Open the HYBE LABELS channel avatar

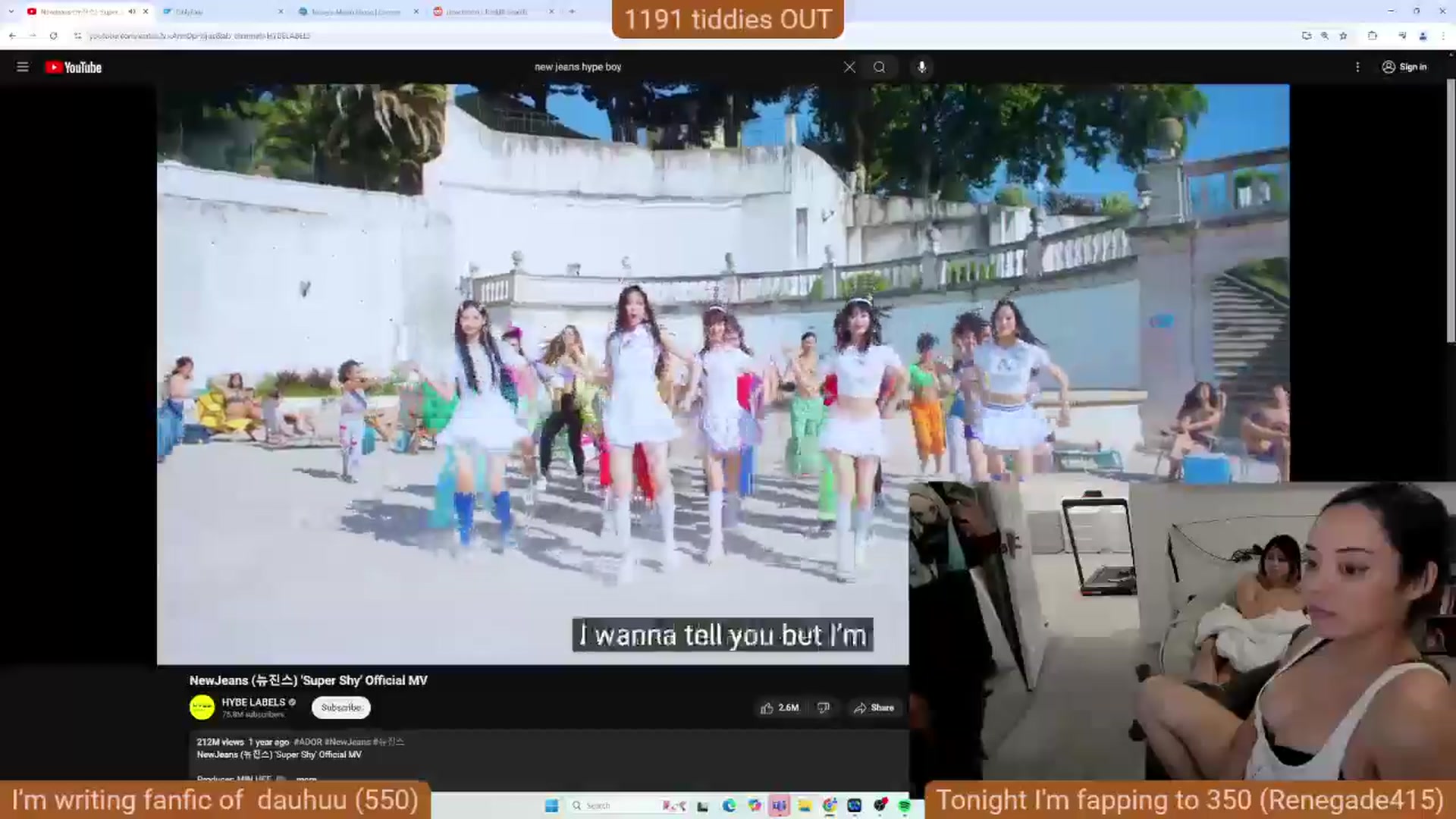[x=202, y=708]
